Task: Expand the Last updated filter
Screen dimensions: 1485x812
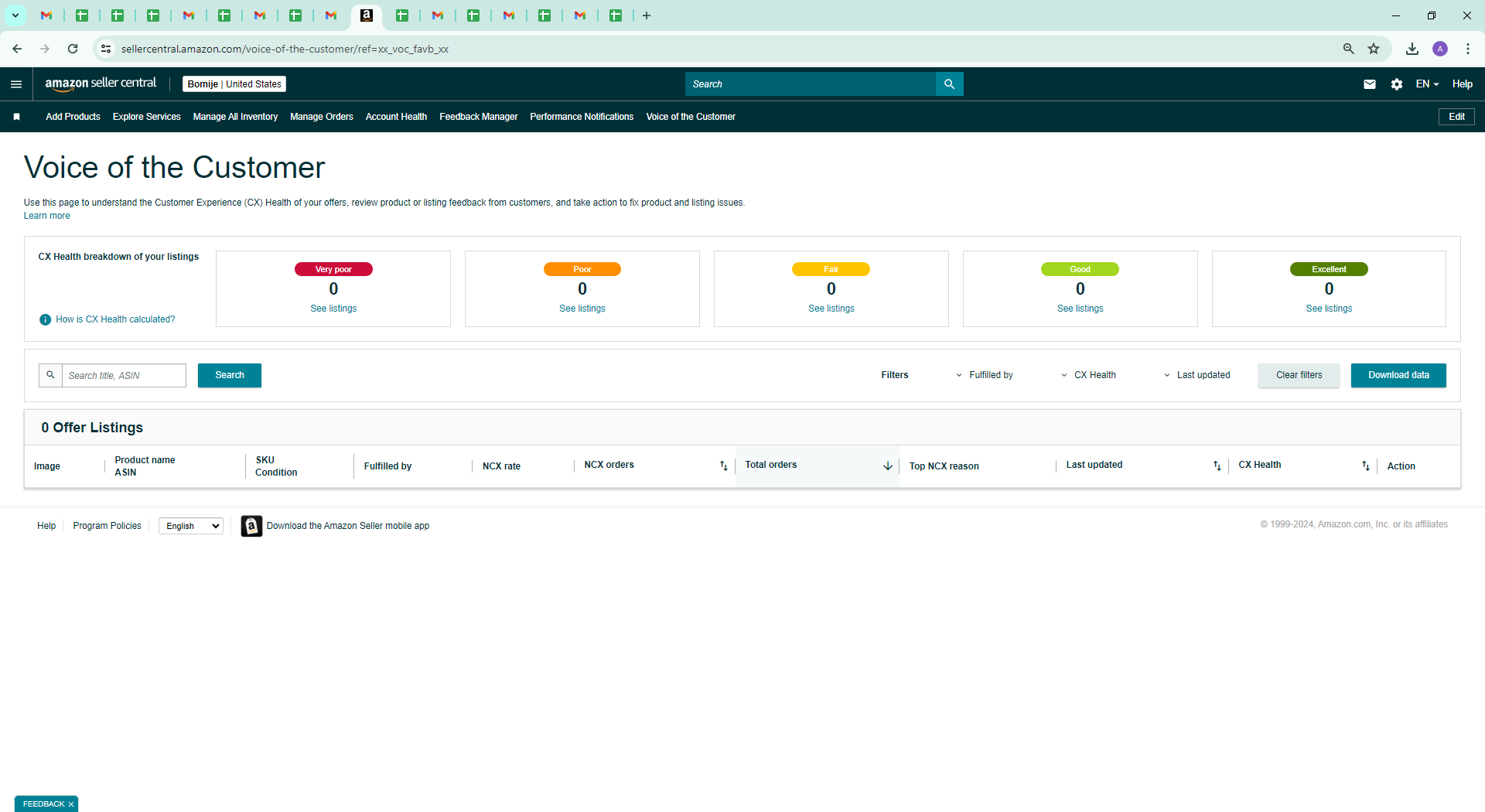Action: coord(1197,375)
